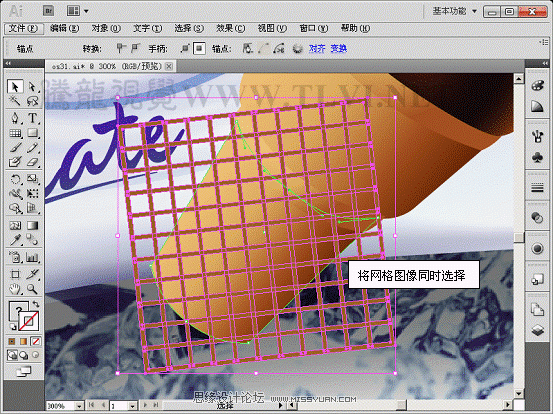Activate the Perspective Grid tool
553x414 pixels.
point(32,208)
